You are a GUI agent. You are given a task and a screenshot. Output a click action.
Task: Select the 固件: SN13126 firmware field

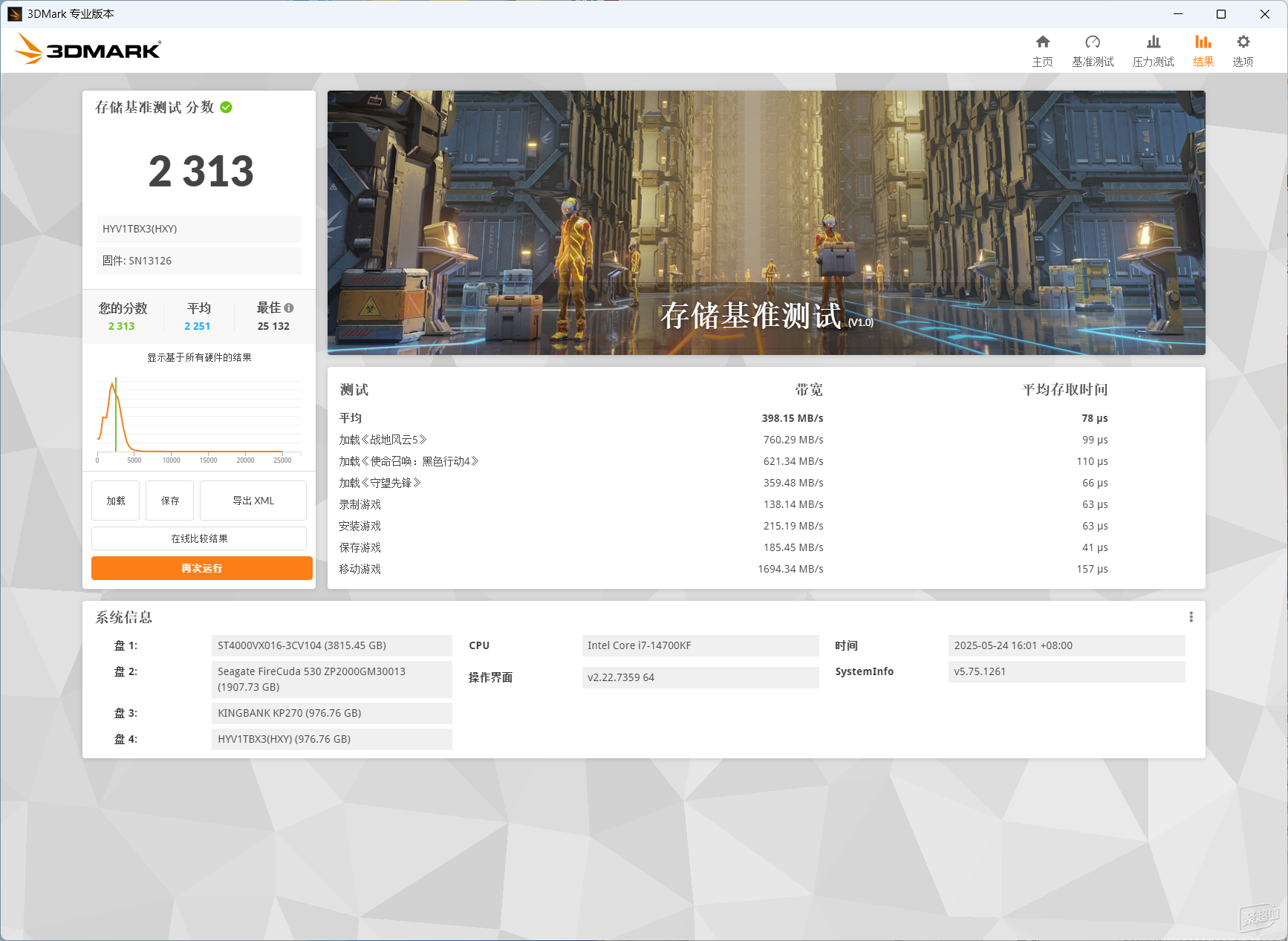198,261
